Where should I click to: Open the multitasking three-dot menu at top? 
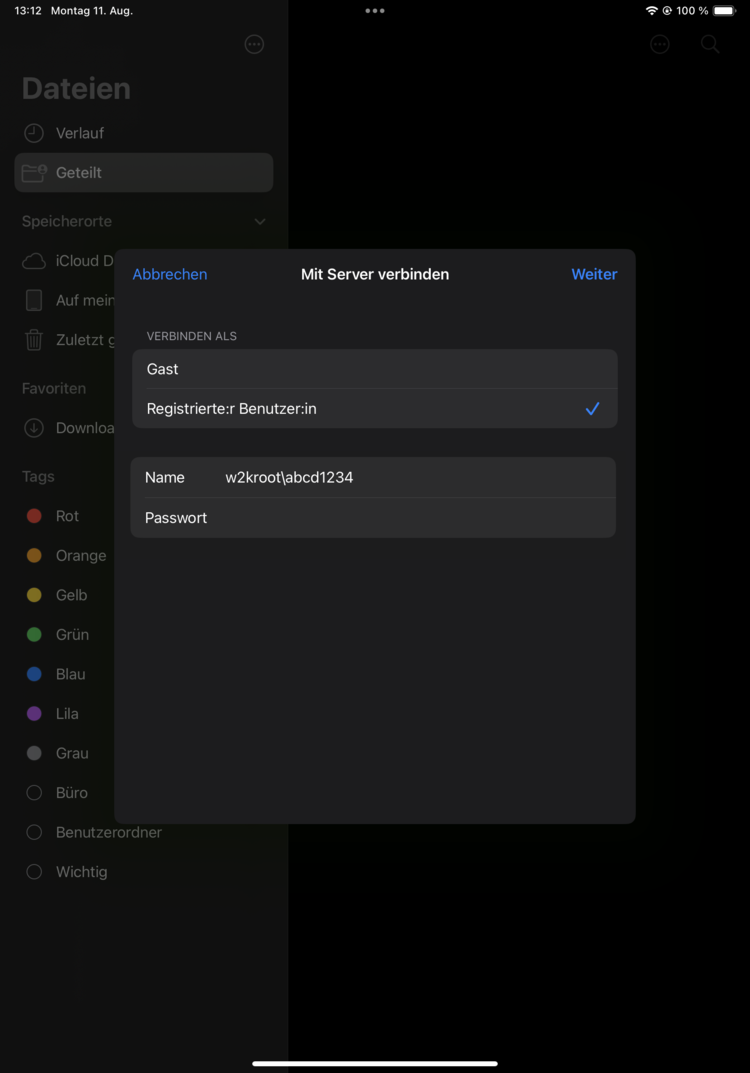[375, 11]
